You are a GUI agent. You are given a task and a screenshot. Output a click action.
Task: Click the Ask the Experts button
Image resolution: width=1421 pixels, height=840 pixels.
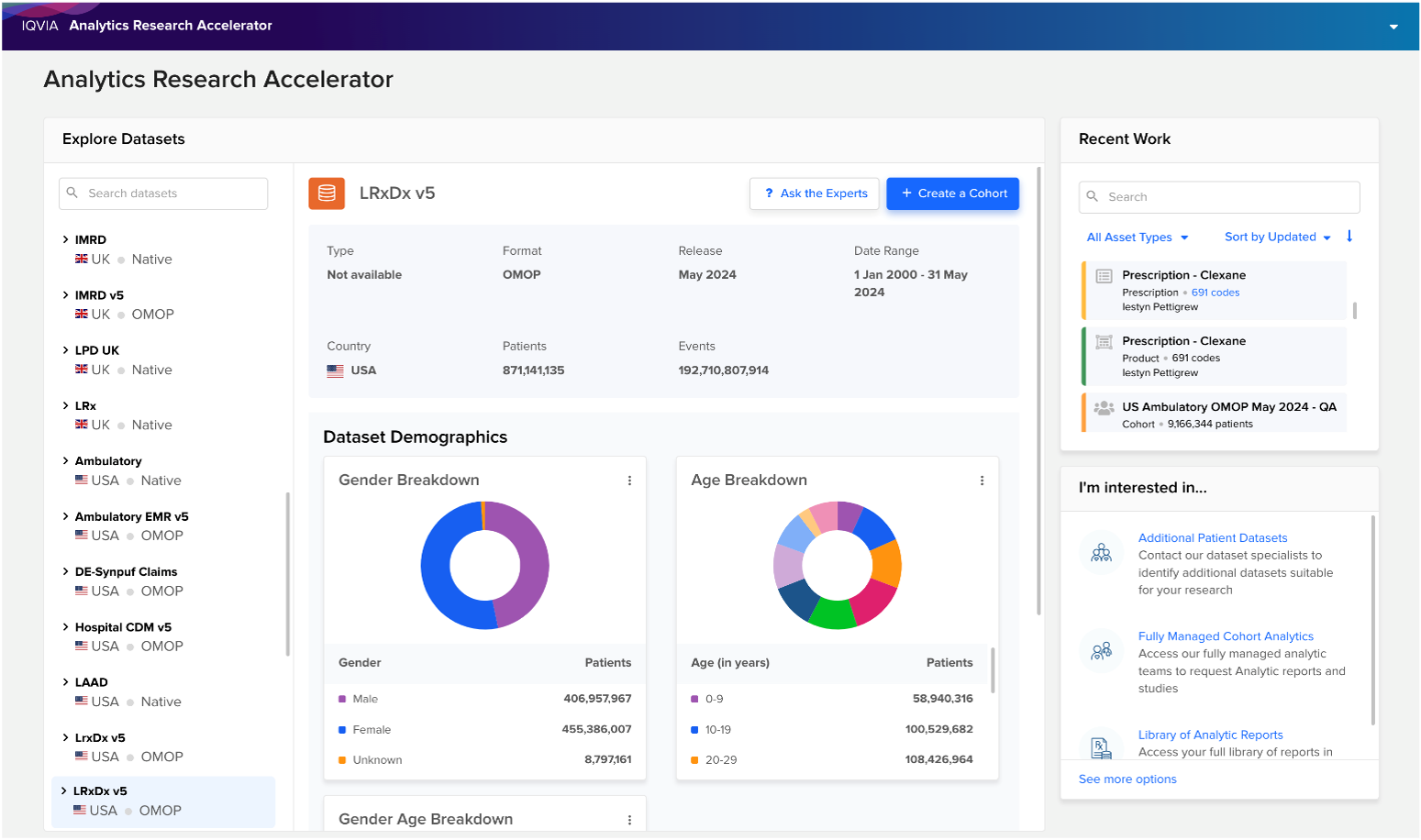815,193
